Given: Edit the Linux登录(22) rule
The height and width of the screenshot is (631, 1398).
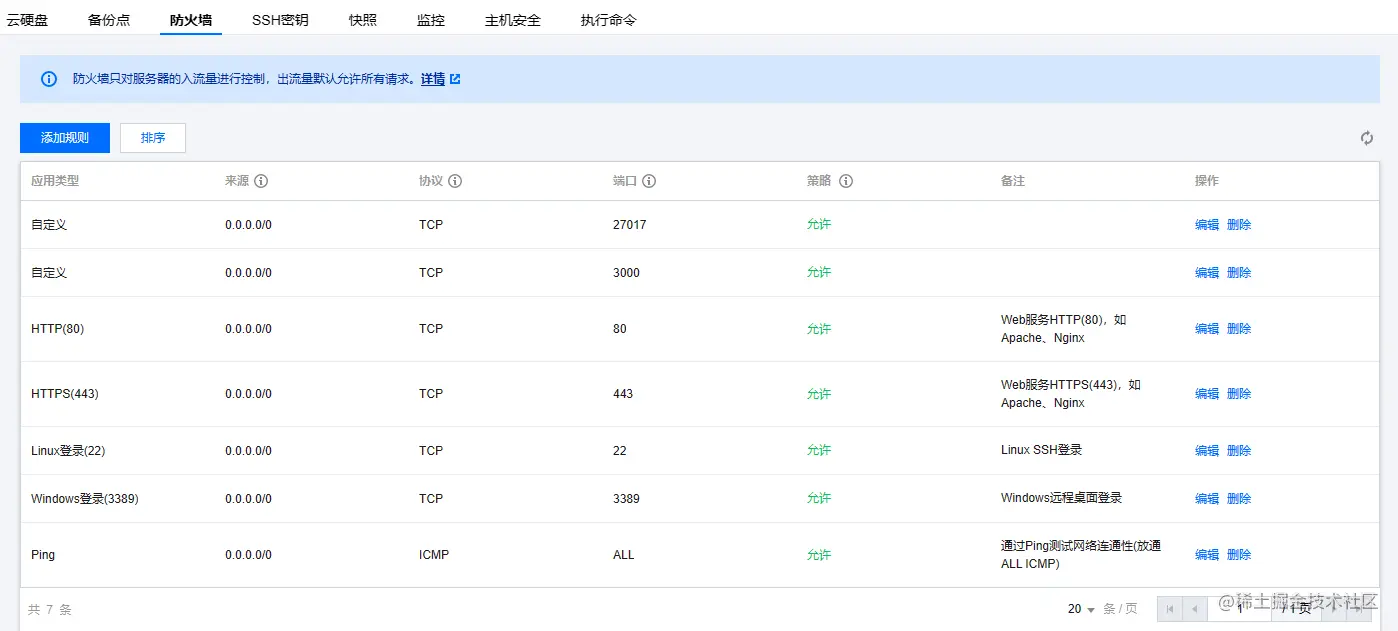Looking at the screenshot, I should click(x=1207, y=451).
